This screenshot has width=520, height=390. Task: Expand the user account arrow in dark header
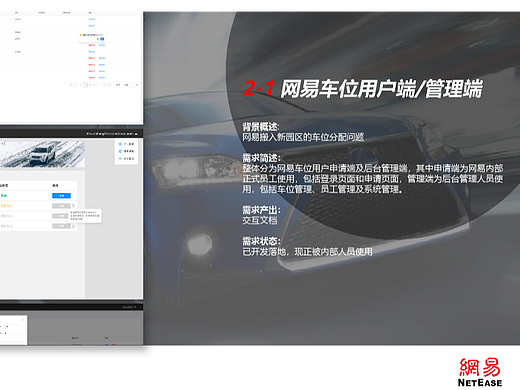136,134
